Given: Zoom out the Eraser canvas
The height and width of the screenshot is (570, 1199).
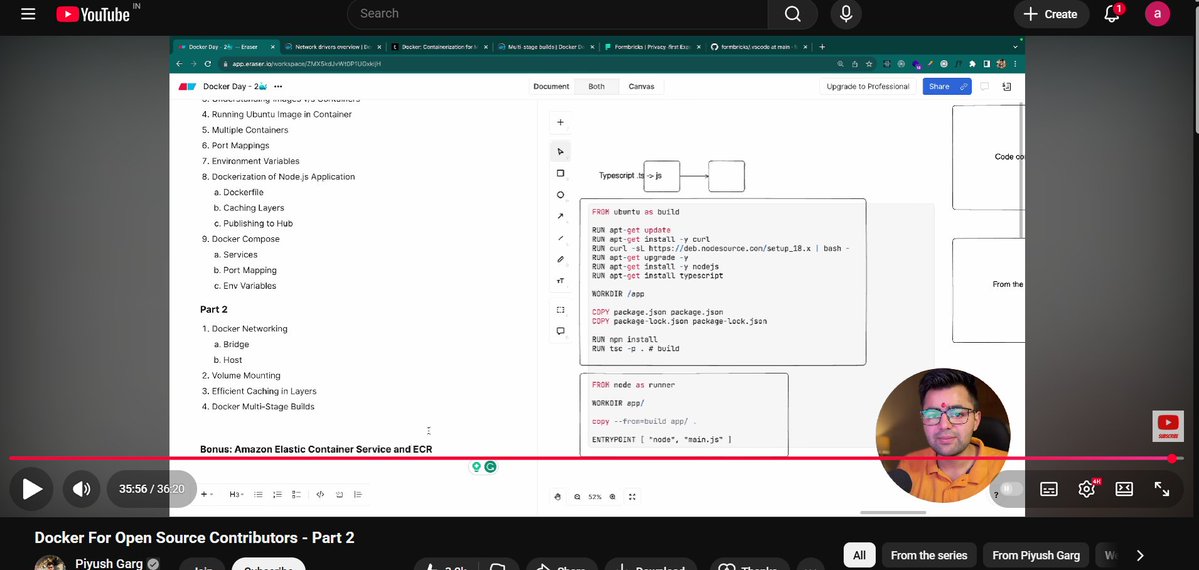Looking at the screenshot, I should point(577,497).
